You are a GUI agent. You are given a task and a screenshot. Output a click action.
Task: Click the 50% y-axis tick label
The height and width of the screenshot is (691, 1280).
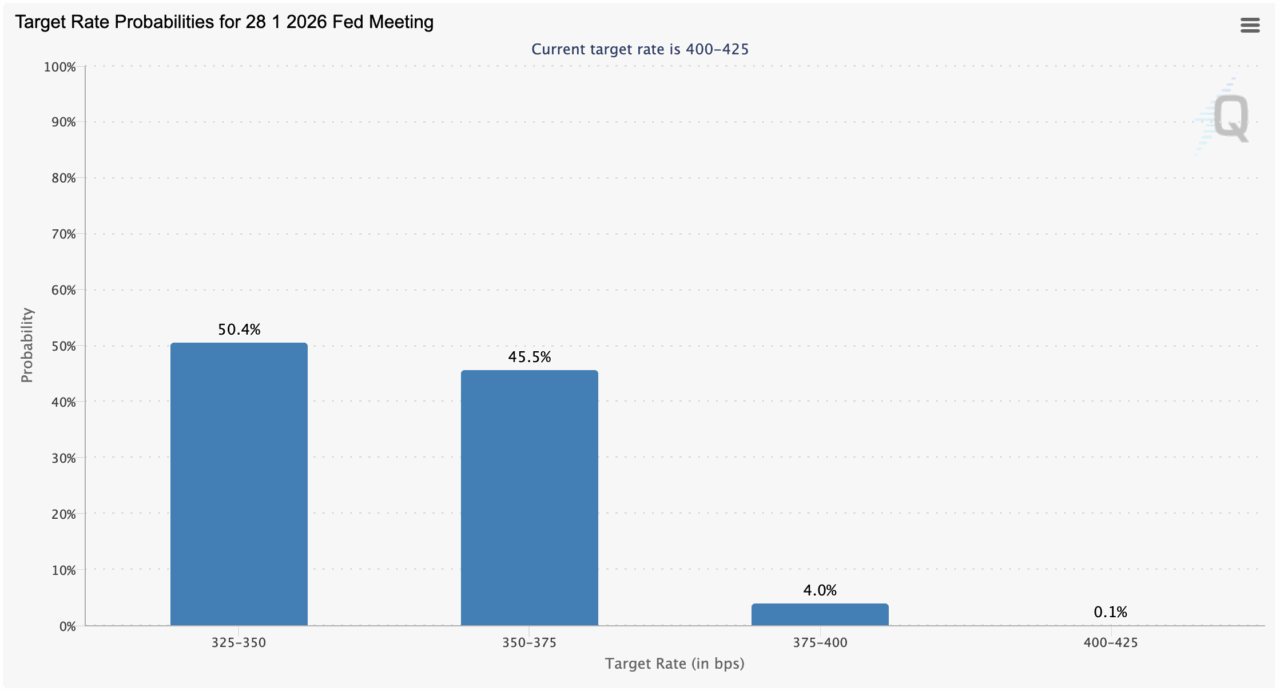(x=62, y=346)
